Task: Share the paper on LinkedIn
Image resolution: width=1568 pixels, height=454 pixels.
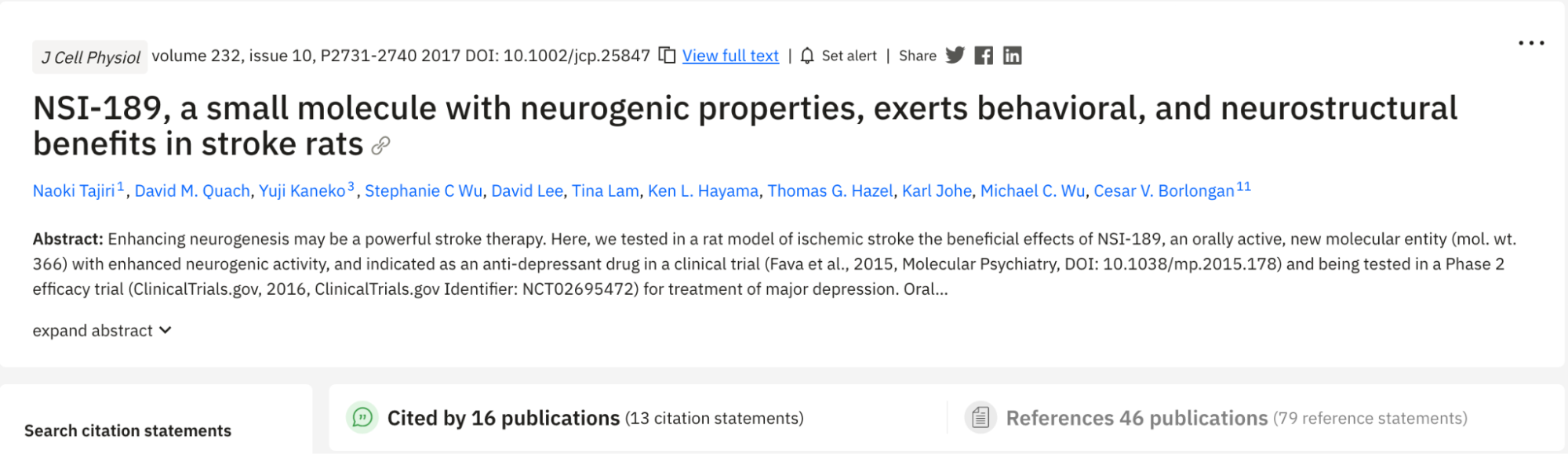Action: 1013,56
